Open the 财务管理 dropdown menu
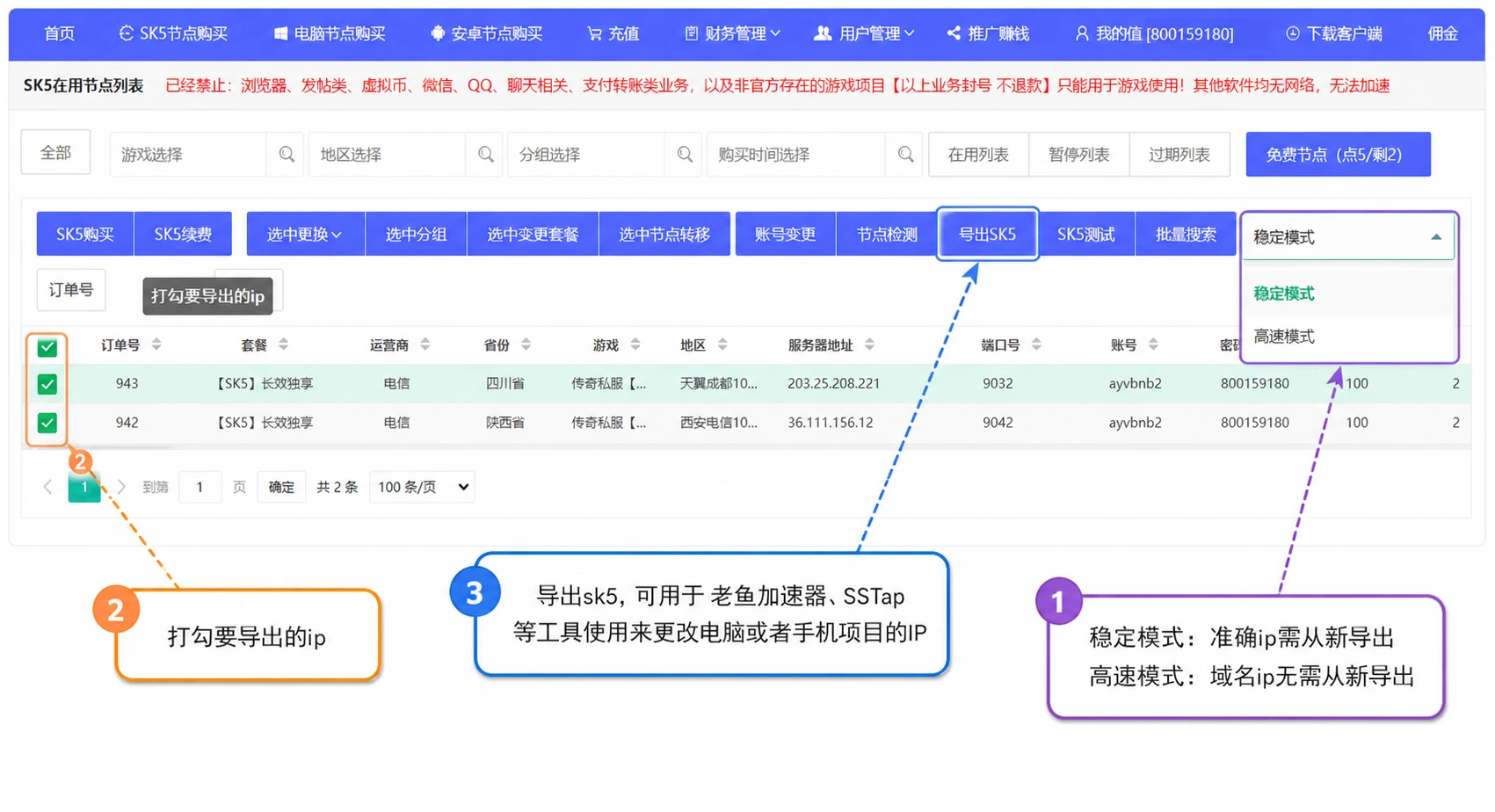 pos(732,33)
